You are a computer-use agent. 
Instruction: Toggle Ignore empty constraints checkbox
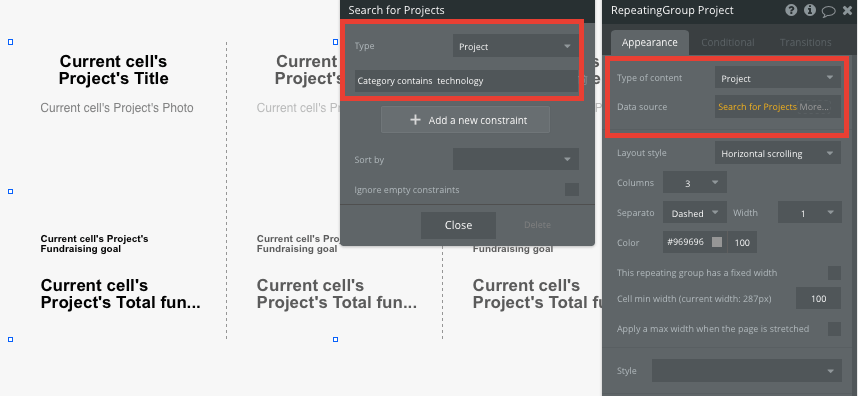(x=572, y=190)
